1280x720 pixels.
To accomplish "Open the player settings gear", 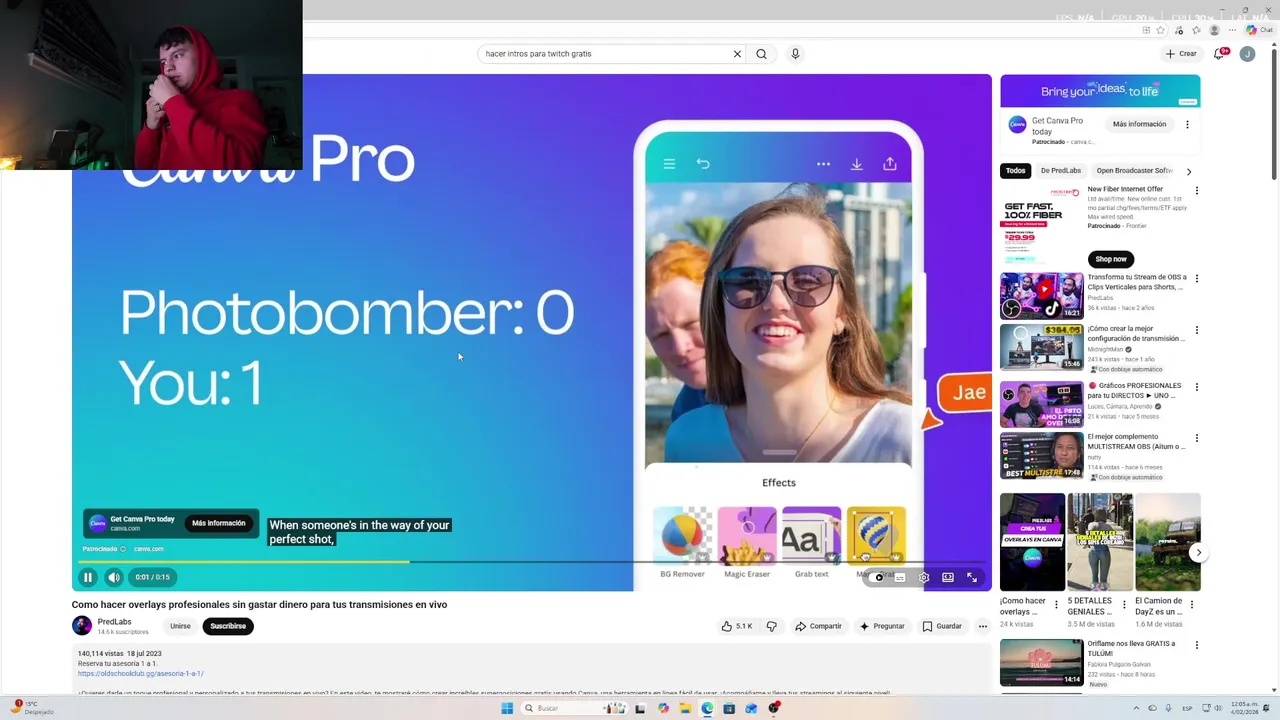I will [924, 577].
